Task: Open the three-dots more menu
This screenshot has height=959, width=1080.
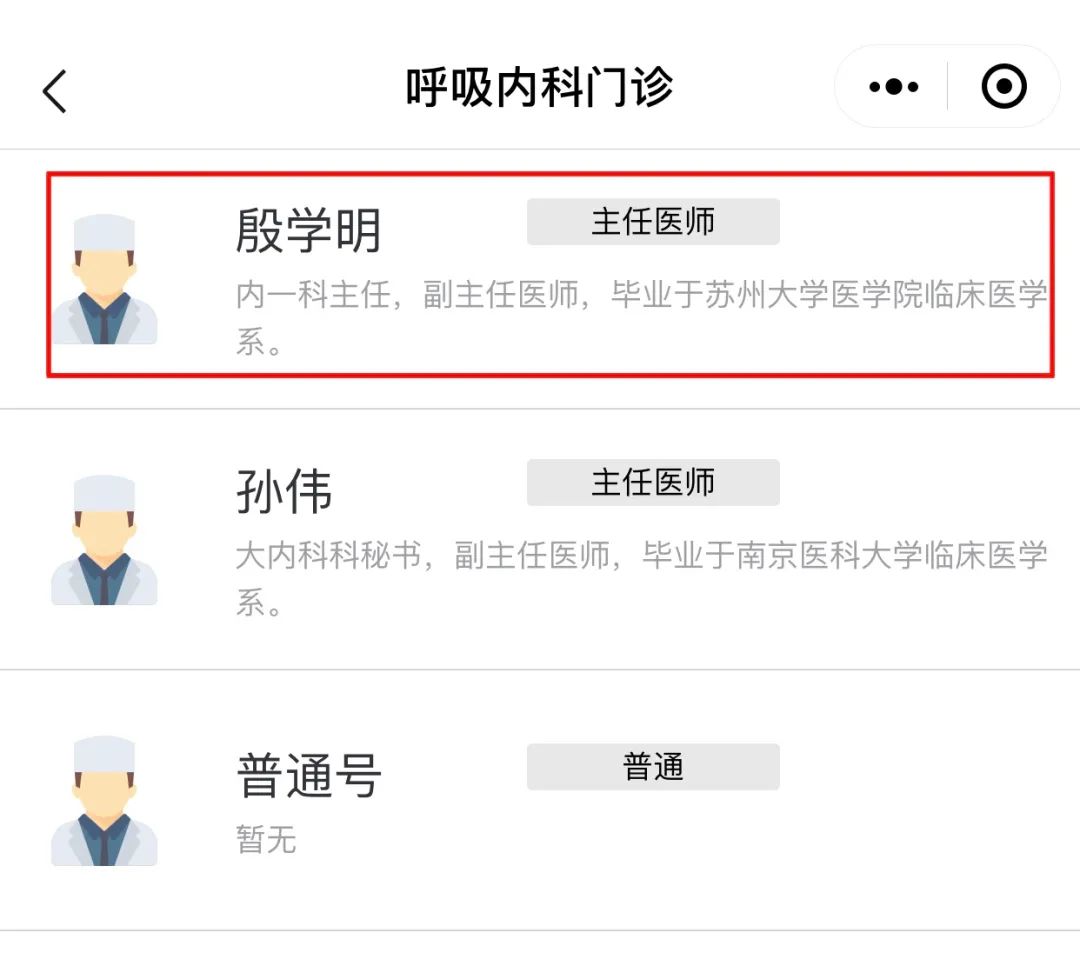Action: (x=893, y=87)
